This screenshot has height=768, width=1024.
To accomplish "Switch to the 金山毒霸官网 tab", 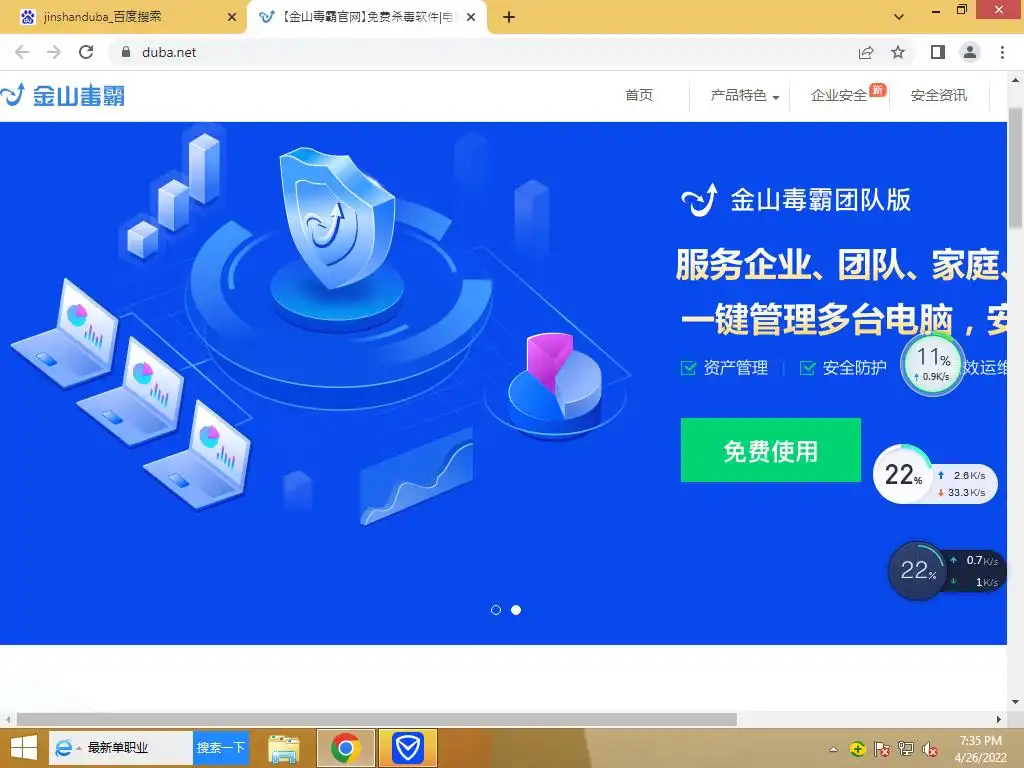I will [366, 17].
